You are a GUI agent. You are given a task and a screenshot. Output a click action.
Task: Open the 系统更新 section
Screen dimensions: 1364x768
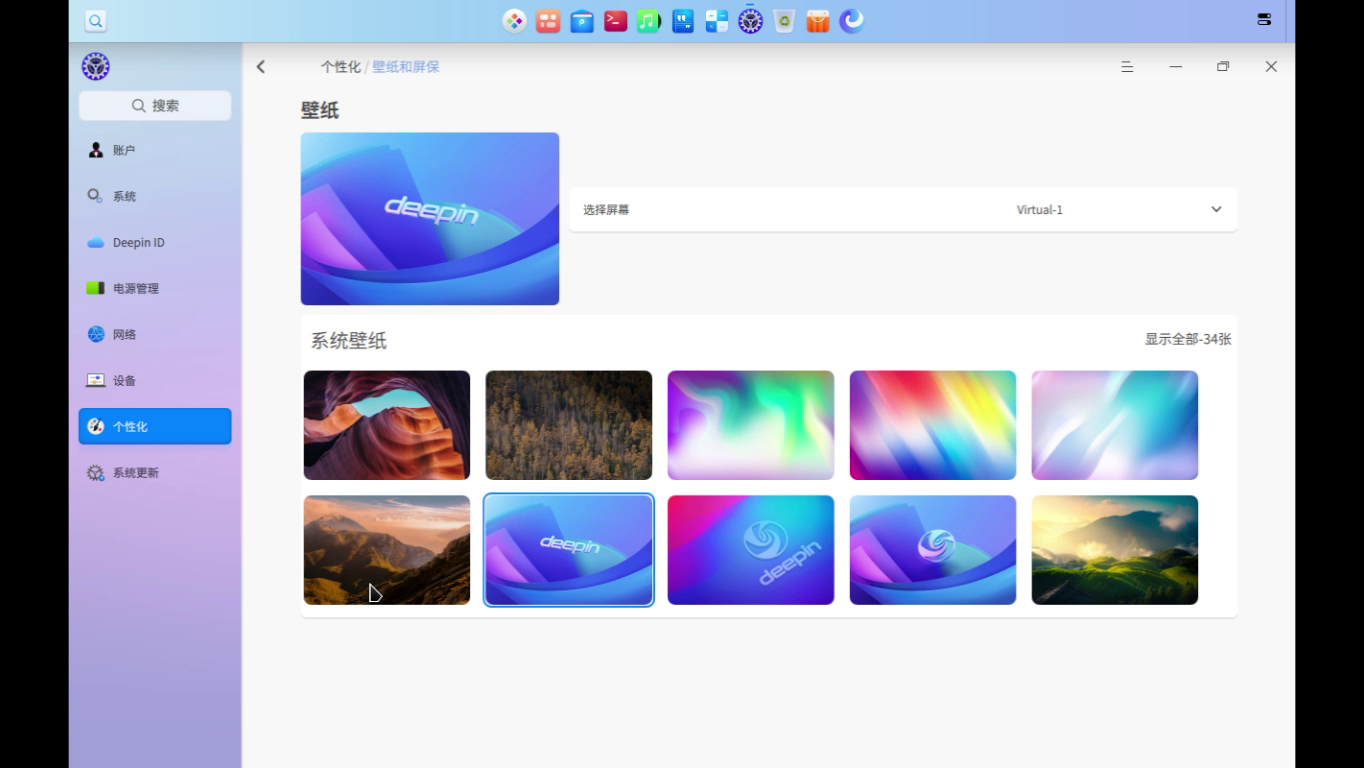(x=155, y=472)
